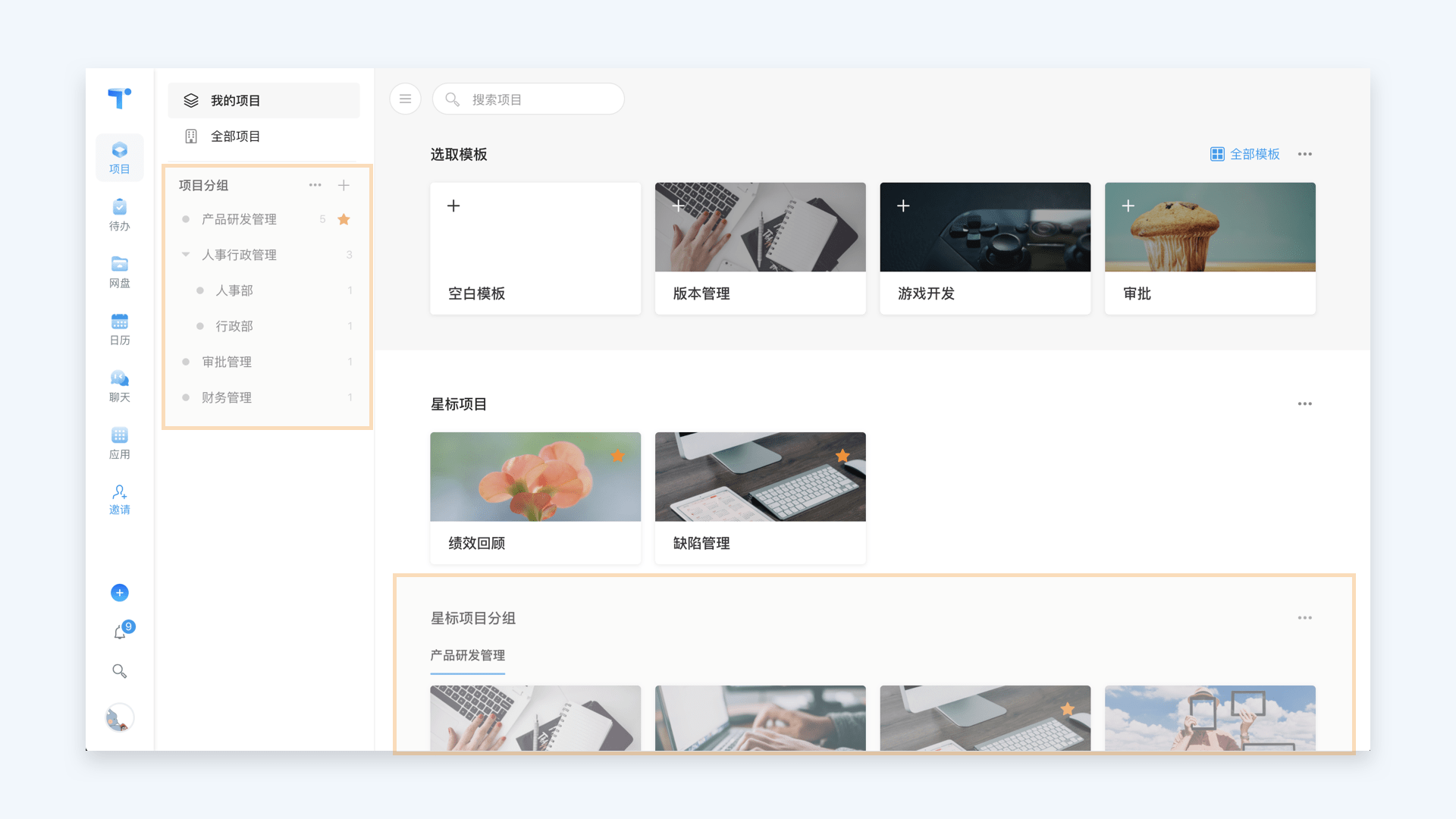Click the global search magnifier icon
This screenshot has width=1456, height=819.
pyautogui.click(x=119, y=671)
